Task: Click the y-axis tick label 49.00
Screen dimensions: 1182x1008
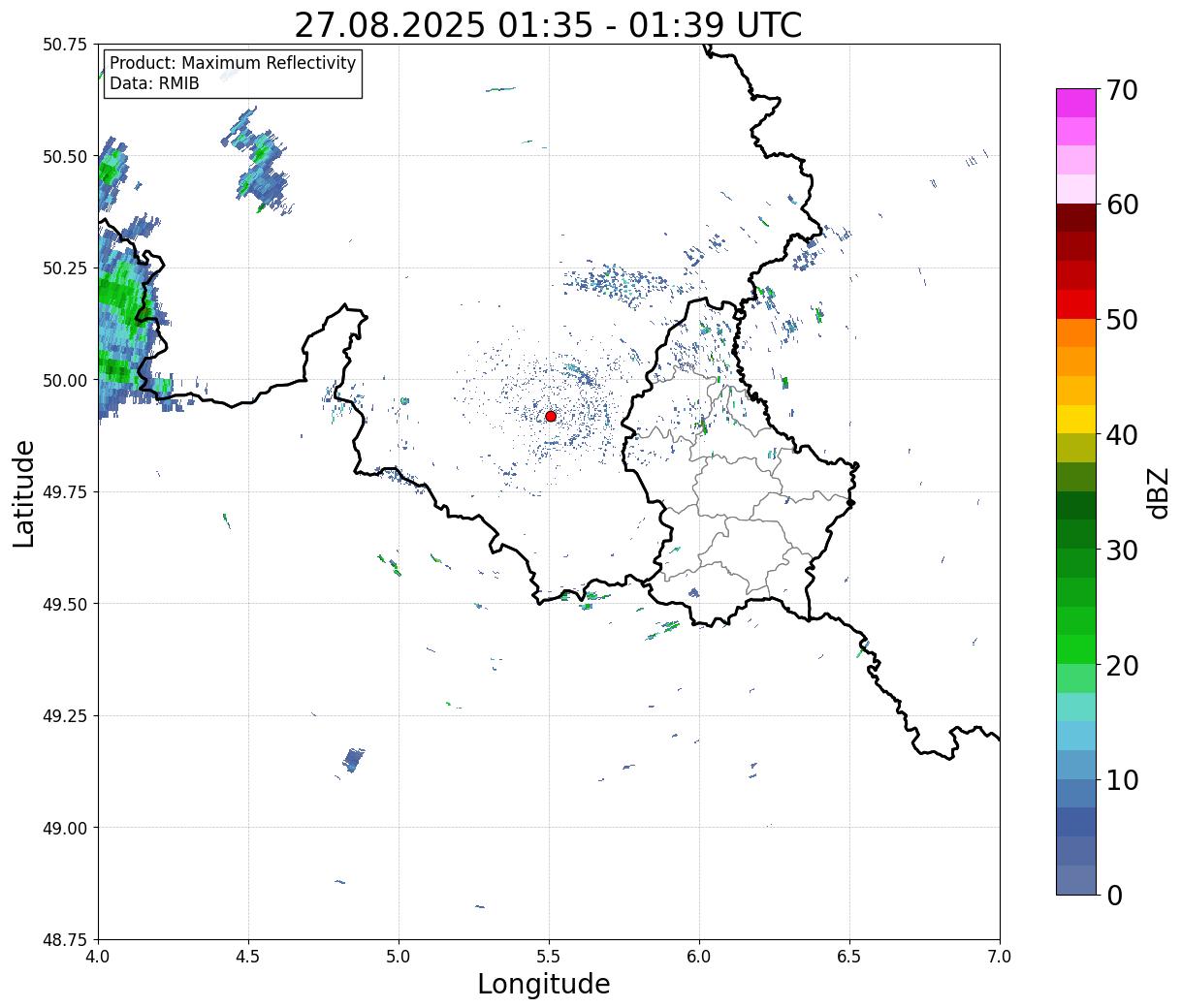Action: click(65, 828)
